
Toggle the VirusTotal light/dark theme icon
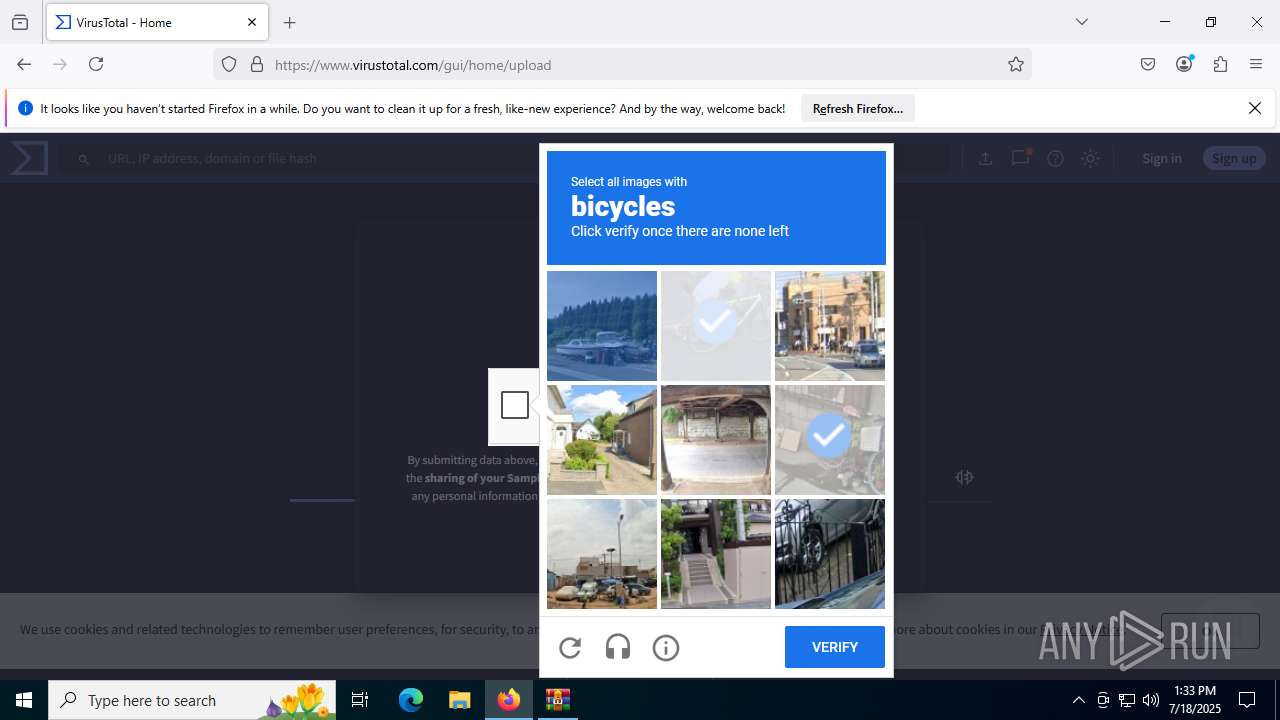[x=1090, y=158]
